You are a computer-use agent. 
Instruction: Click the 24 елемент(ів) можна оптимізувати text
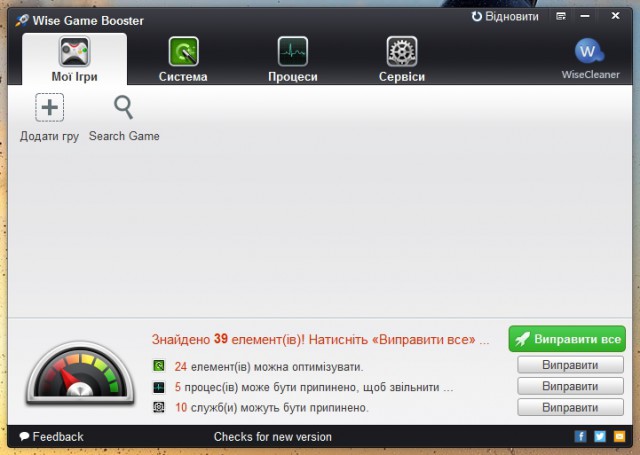pos(269,366)
